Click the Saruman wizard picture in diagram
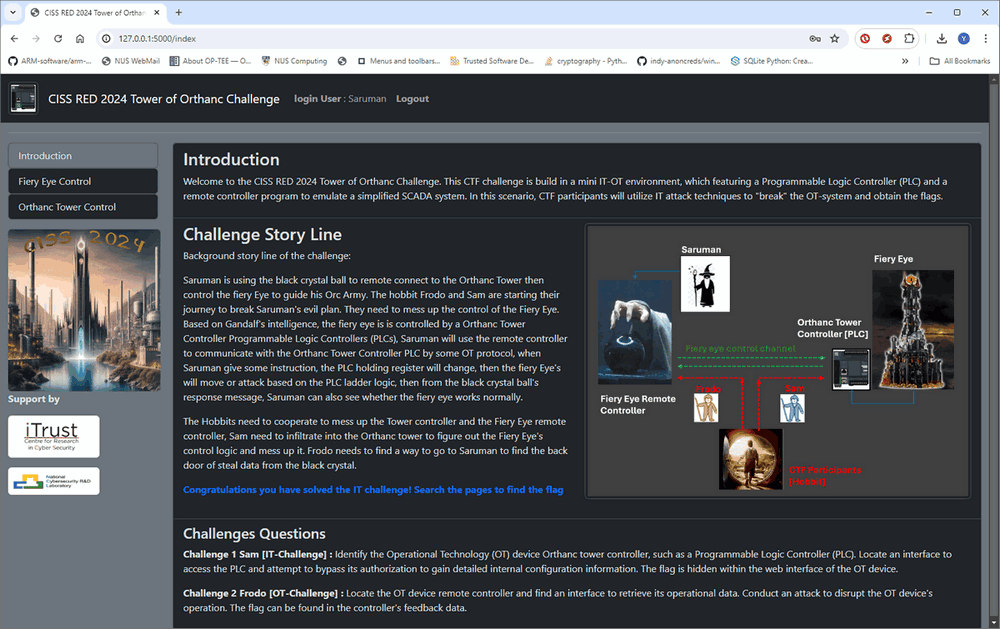The height and width of the screenshot is (629, 1000). click(x=705, y=284)
